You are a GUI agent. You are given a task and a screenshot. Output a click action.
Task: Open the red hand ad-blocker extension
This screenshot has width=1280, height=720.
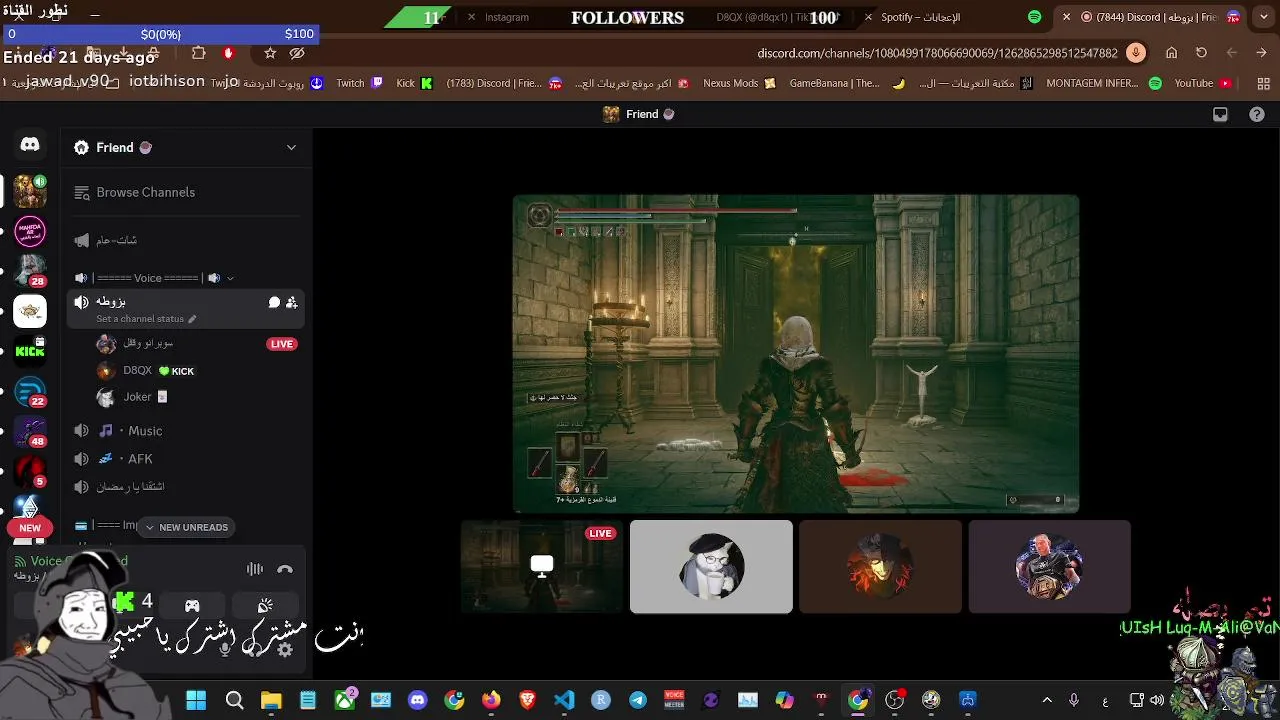pyautogui.click(x=228, y=53)
